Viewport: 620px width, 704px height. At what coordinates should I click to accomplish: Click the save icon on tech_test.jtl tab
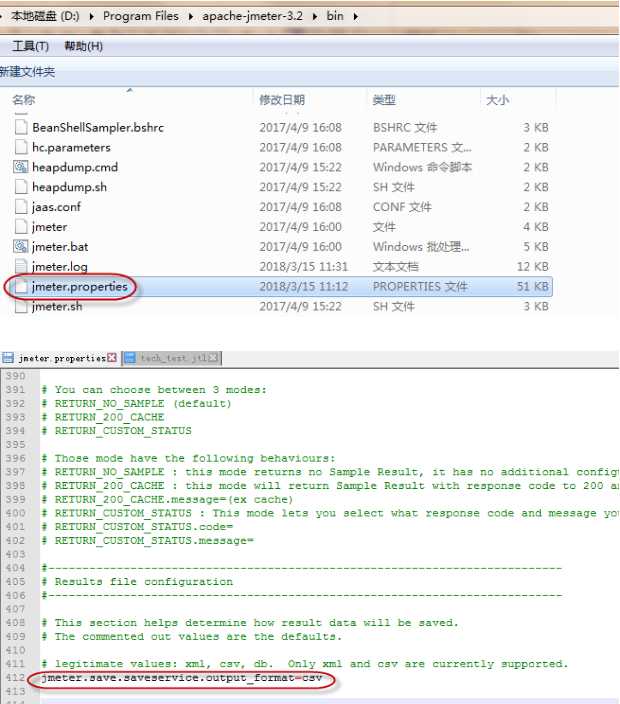pos(130,358)
